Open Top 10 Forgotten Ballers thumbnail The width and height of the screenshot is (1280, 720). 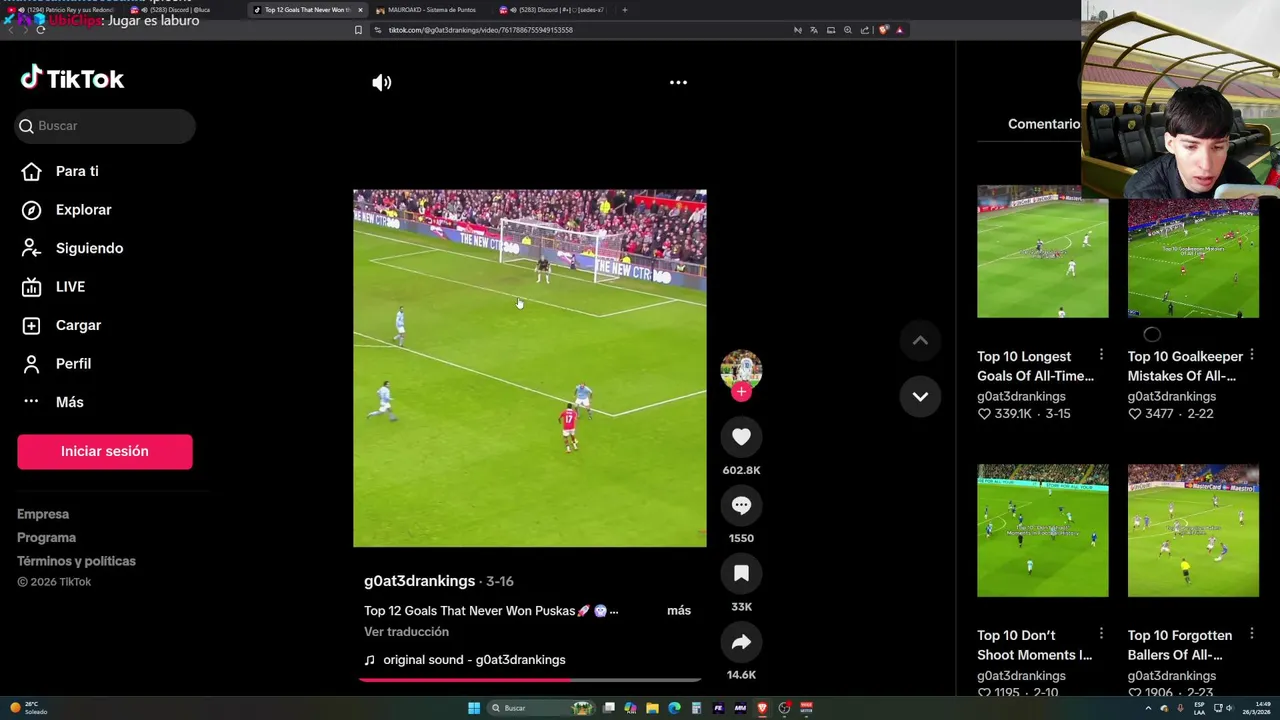coord(1193,531)
